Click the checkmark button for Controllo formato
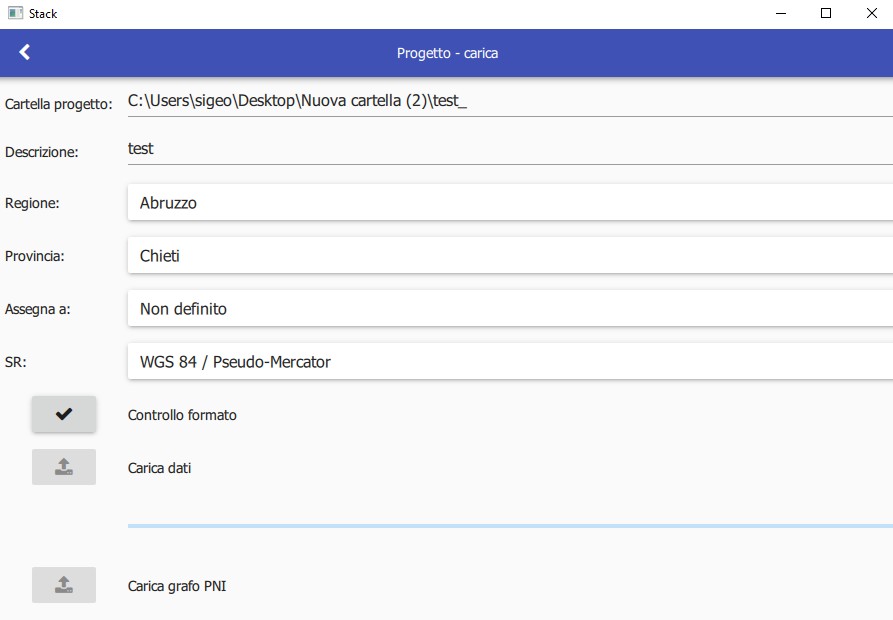Screen dimensions: 893x620 coord(64,414)
